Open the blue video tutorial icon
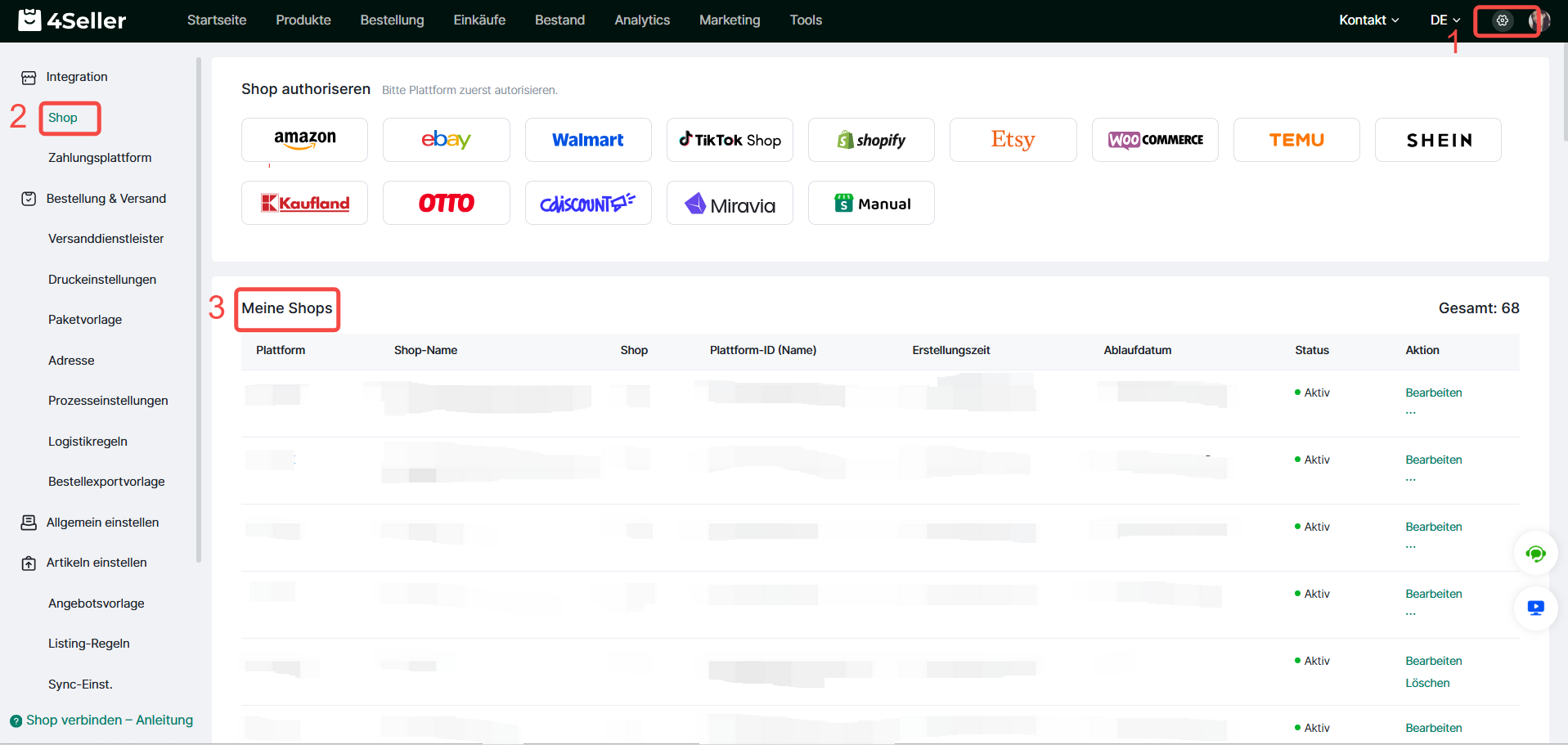Image resolution: width=1568 pixels, height=745 pixels. pos(1535,608)
